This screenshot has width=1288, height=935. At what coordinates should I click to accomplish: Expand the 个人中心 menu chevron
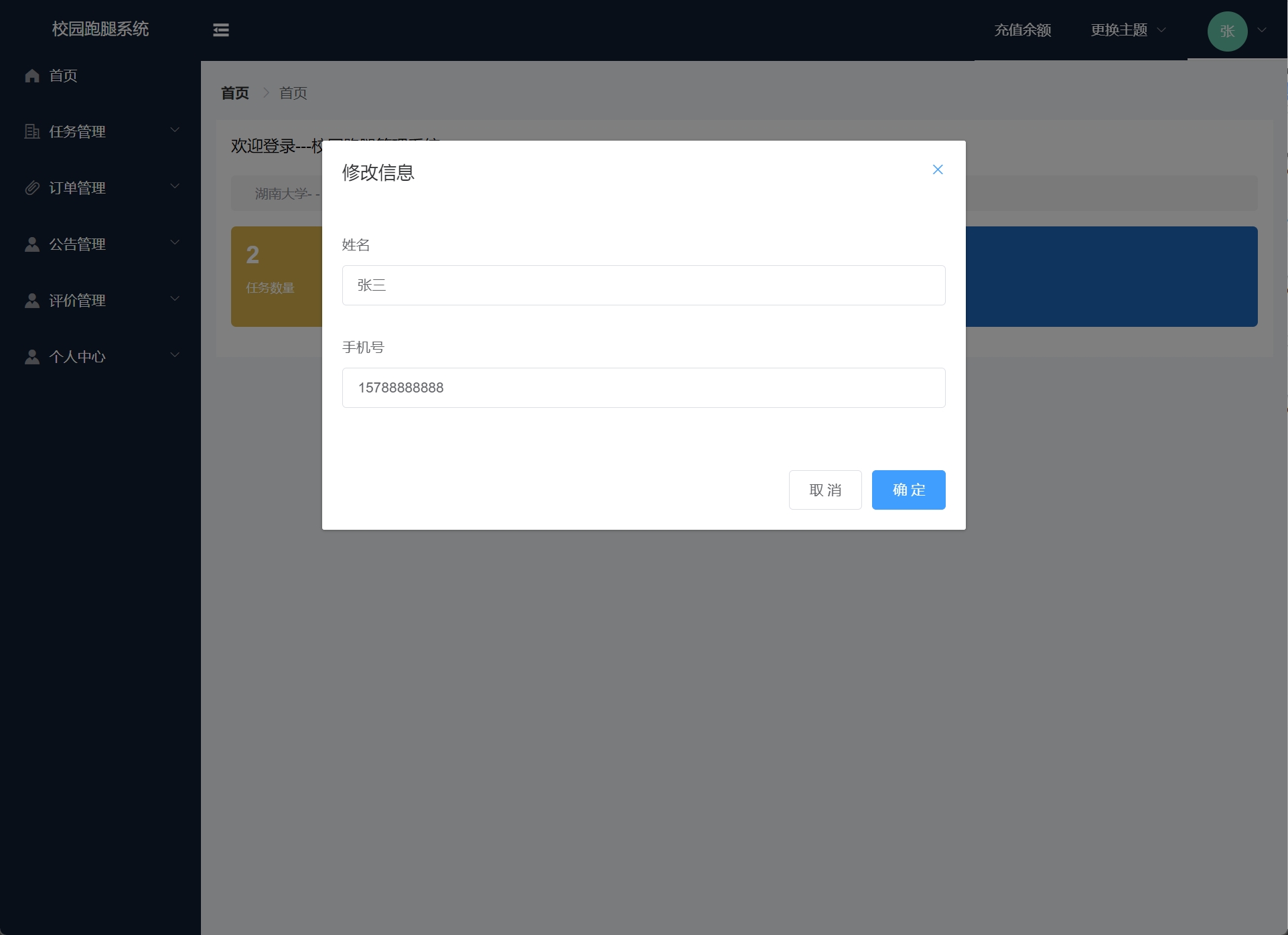coord(175,355)
